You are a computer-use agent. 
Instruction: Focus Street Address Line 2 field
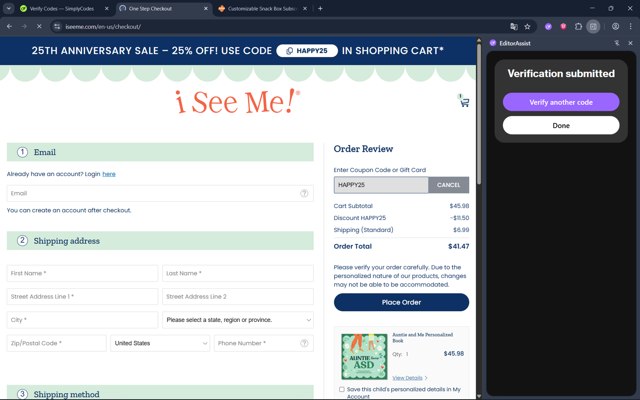pos(238,297)
